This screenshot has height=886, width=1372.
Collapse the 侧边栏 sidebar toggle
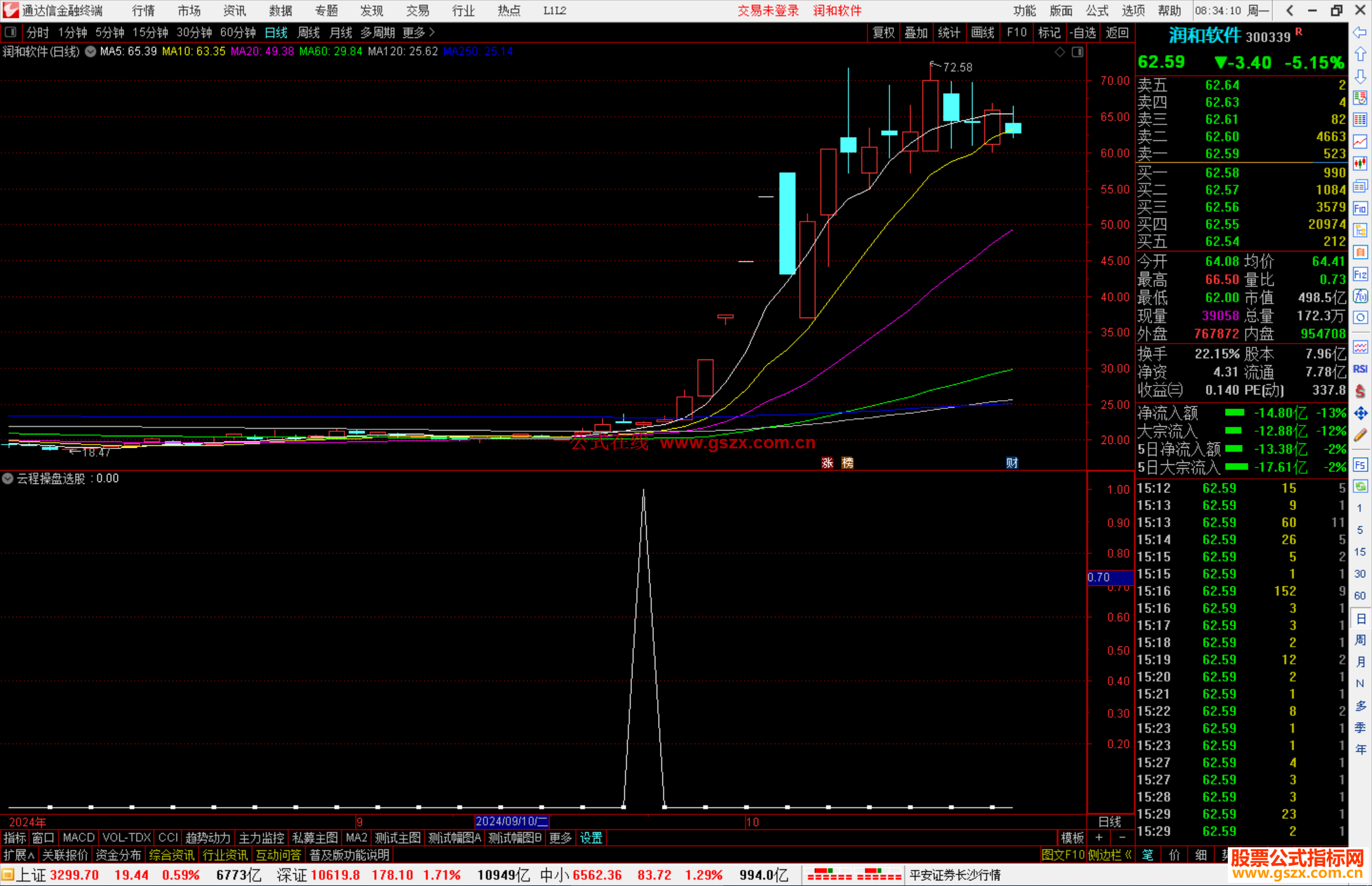[x=1110, y=855]
